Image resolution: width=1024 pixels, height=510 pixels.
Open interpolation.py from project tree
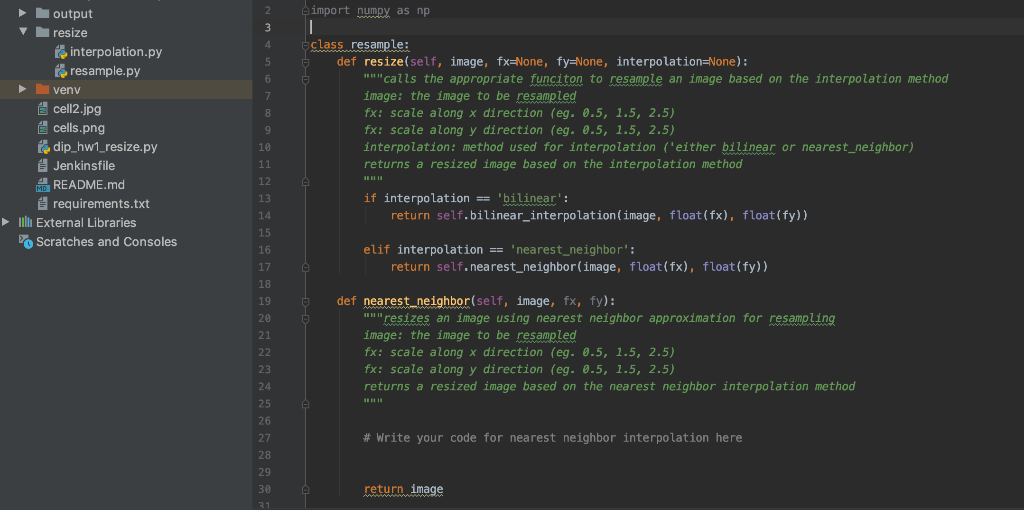tap(116, 52)
